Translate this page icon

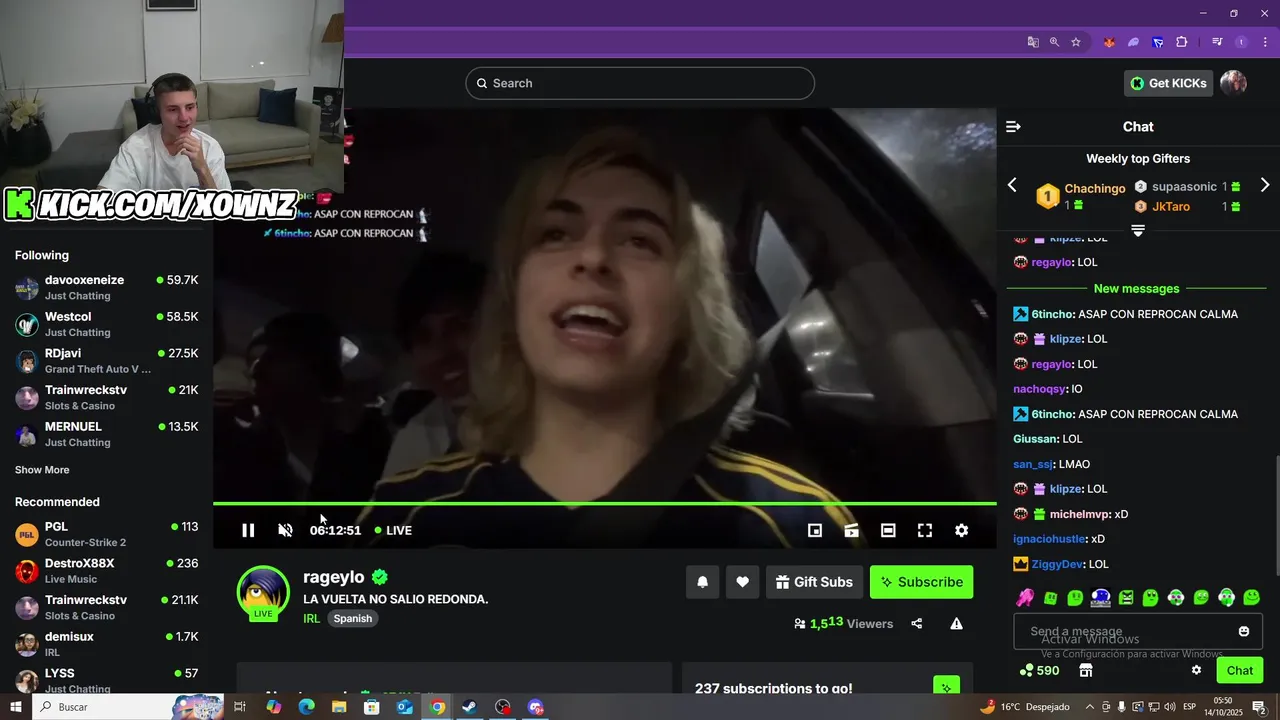pyautogui.click(x=1033, y=42)
